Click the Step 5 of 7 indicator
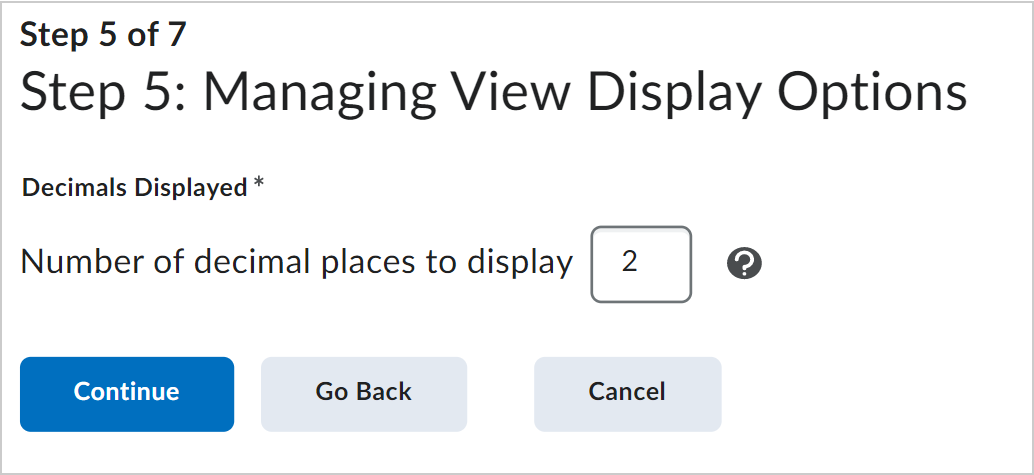This screenshot has height=475, width=1034. tap(104, 35)
